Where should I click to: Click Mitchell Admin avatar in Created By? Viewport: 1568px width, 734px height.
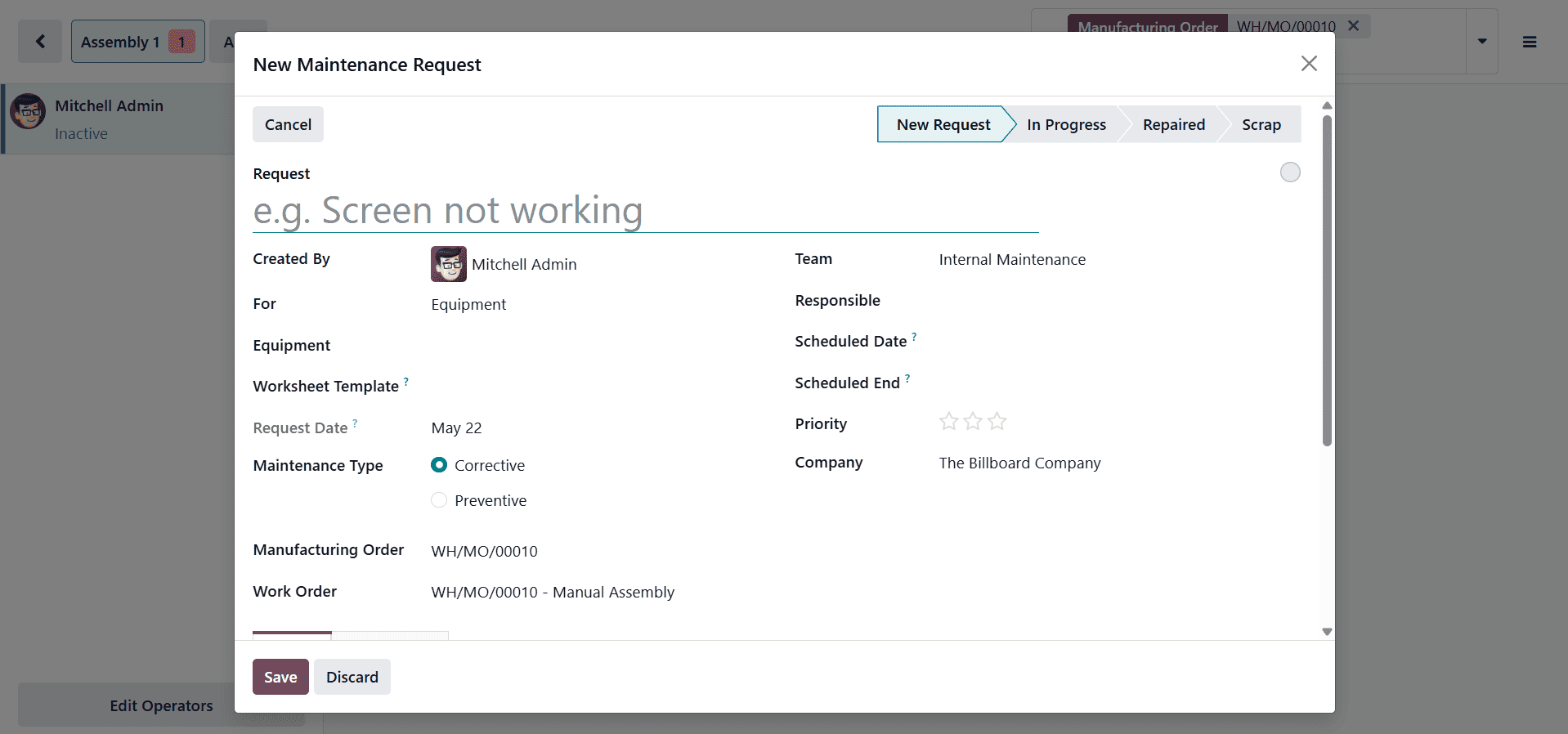pyautogui.click(x=449, y=264)
